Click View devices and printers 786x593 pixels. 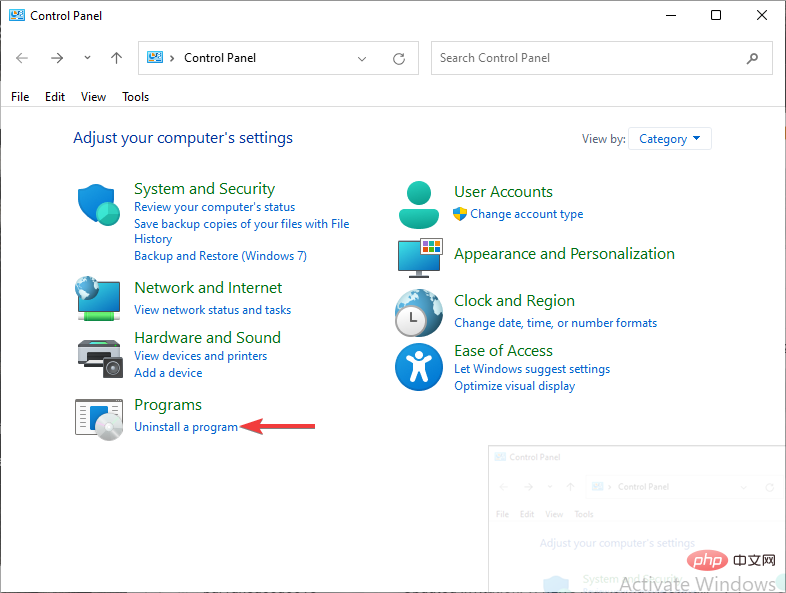pyautogui.click(x=201, y=356)
